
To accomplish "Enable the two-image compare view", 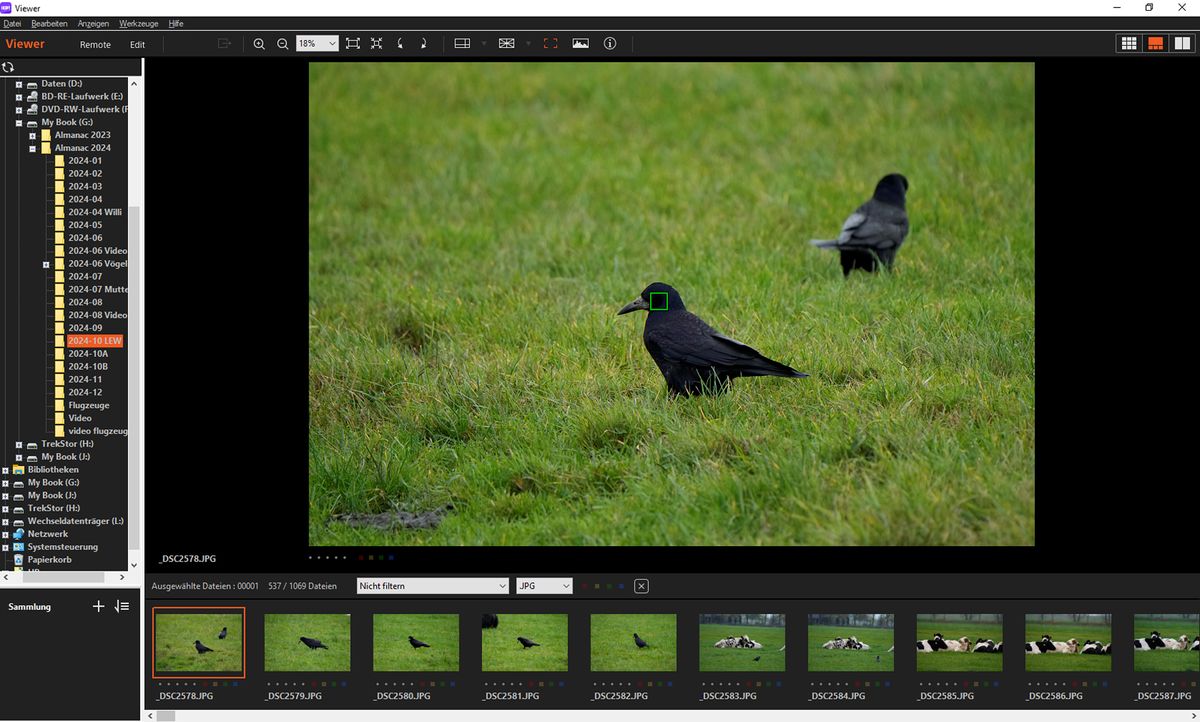I will [1182, 43].
